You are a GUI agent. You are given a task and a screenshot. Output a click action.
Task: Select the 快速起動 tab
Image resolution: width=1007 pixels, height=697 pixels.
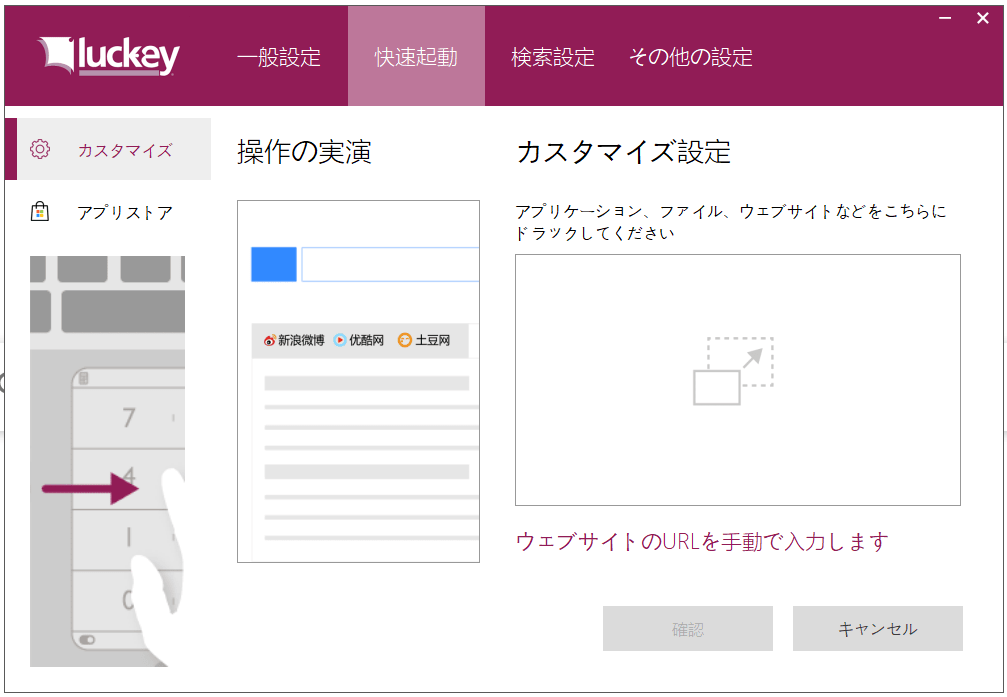(416, 57)
